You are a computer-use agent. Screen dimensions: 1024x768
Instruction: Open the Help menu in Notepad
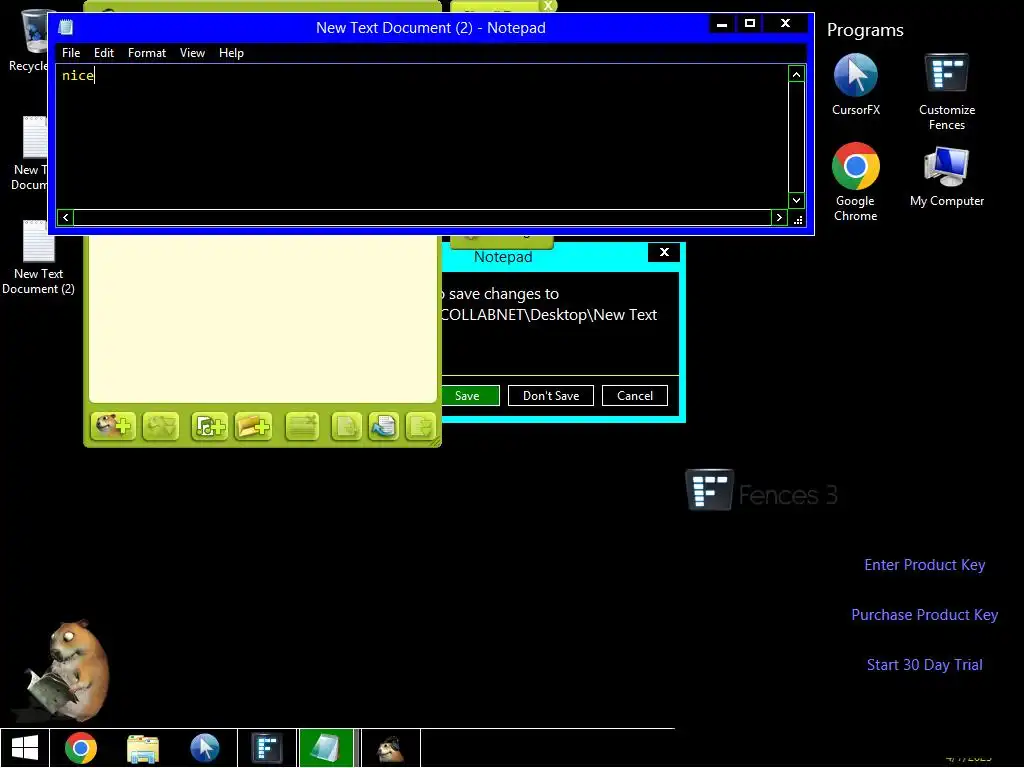coord(231,53)
